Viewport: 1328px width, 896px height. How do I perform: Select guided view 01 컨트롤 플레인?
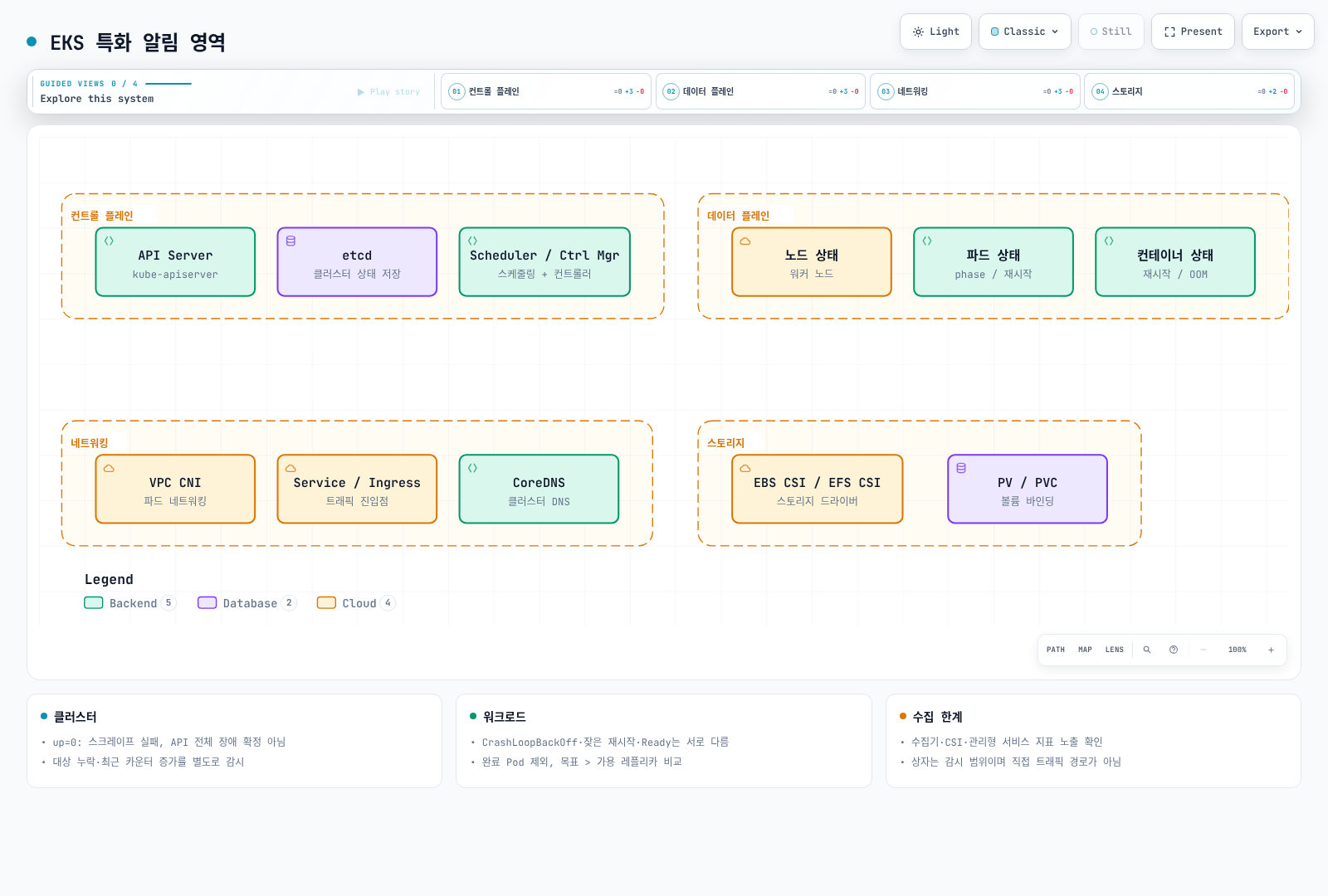[546, 91]
